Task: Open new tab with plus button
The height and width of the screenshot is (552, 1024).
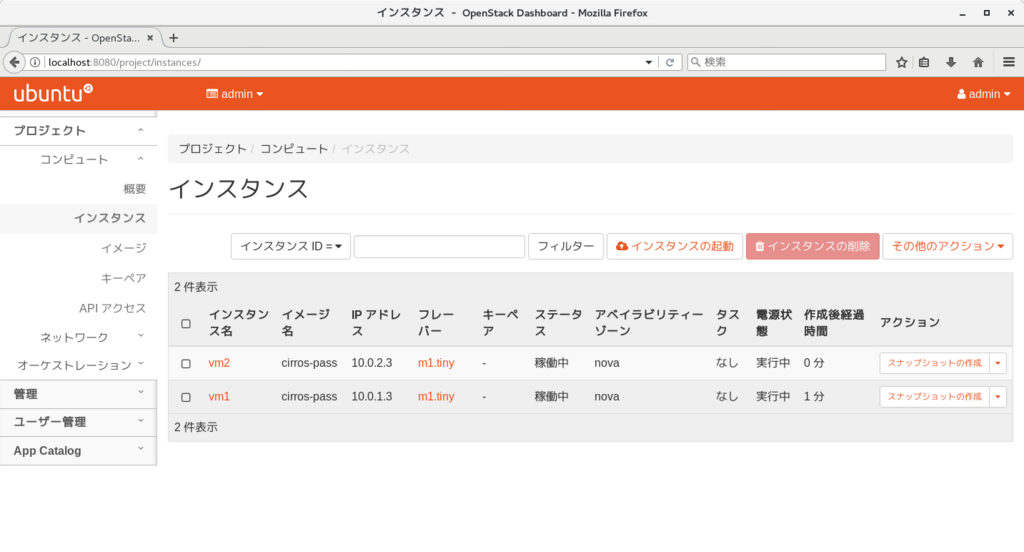Action: 173,38
